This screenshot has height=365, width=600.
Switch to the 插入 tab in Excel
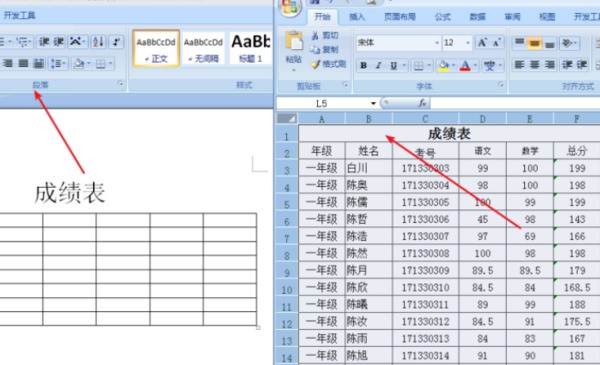tap(357, 16)
